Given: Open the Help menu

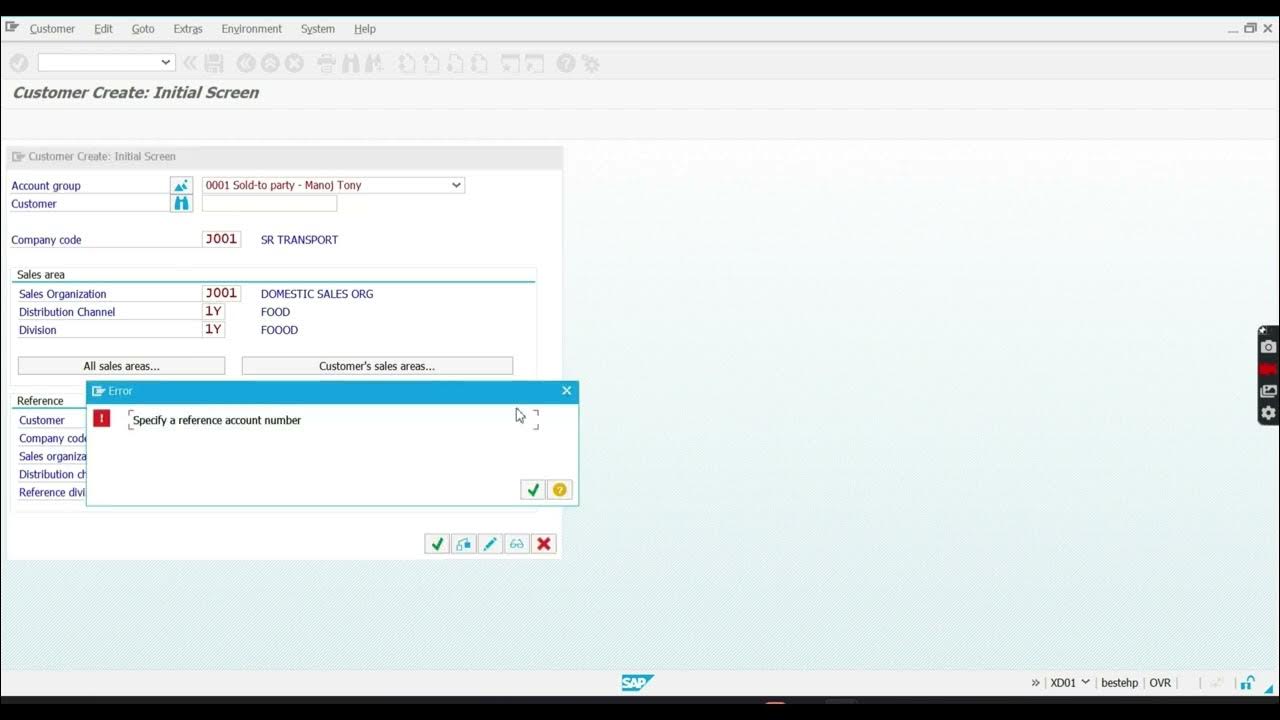Looking at the screenshot, I should point(365,29).
